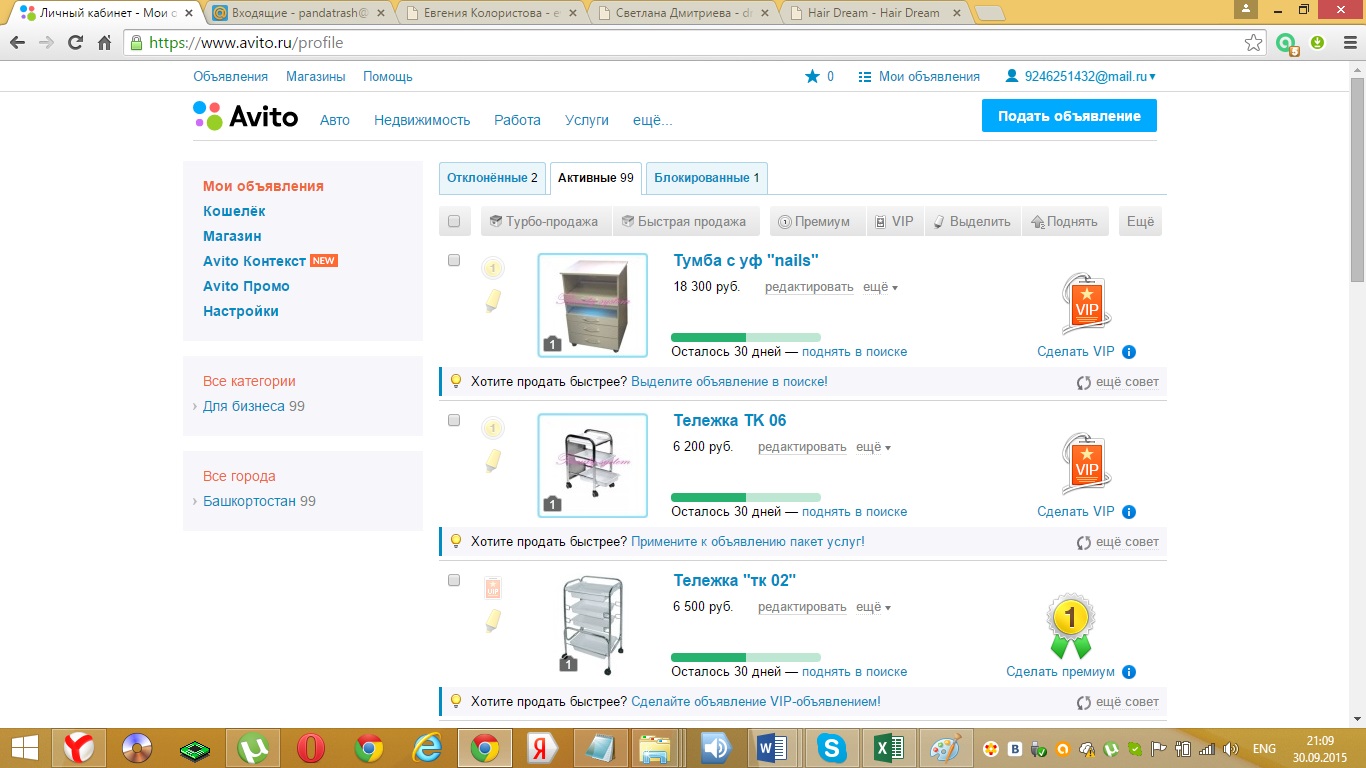Tick the checkbox for Тумба с уф "nails"
Viewport: 1366px width, 768px height.
[454, 260]
